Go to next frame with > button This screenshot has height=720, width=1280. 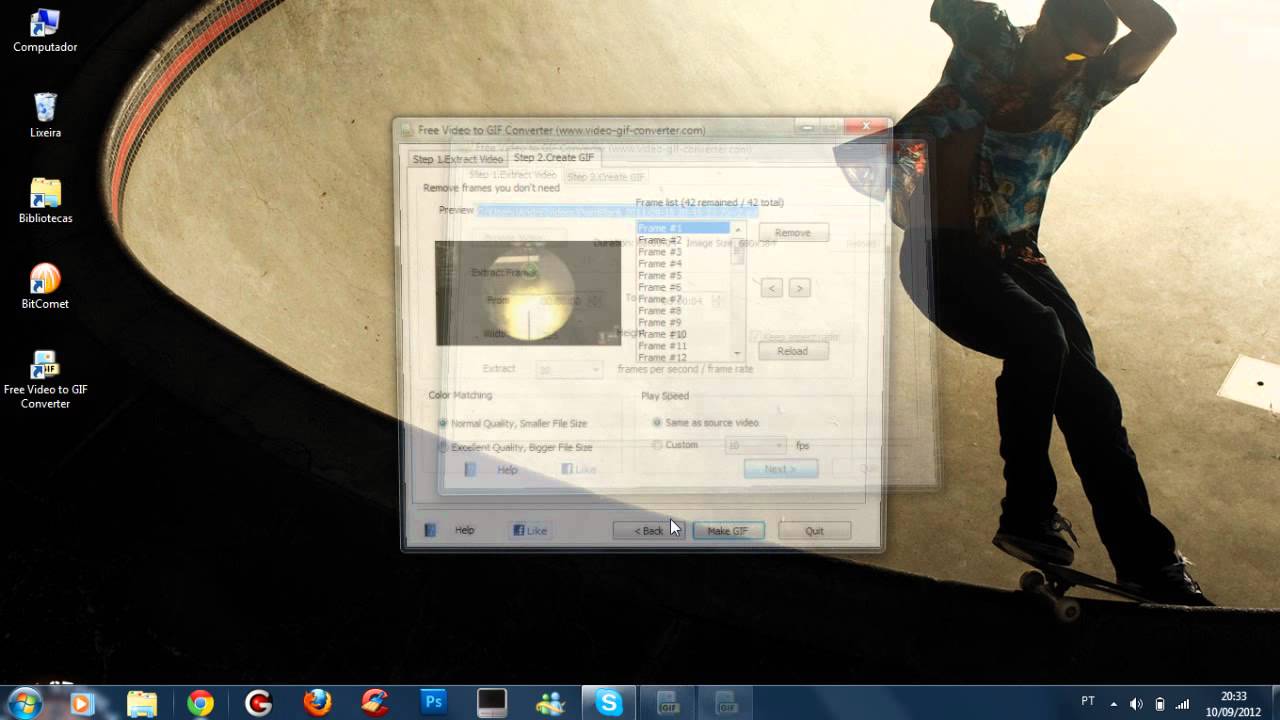click(x=798, y=288)
